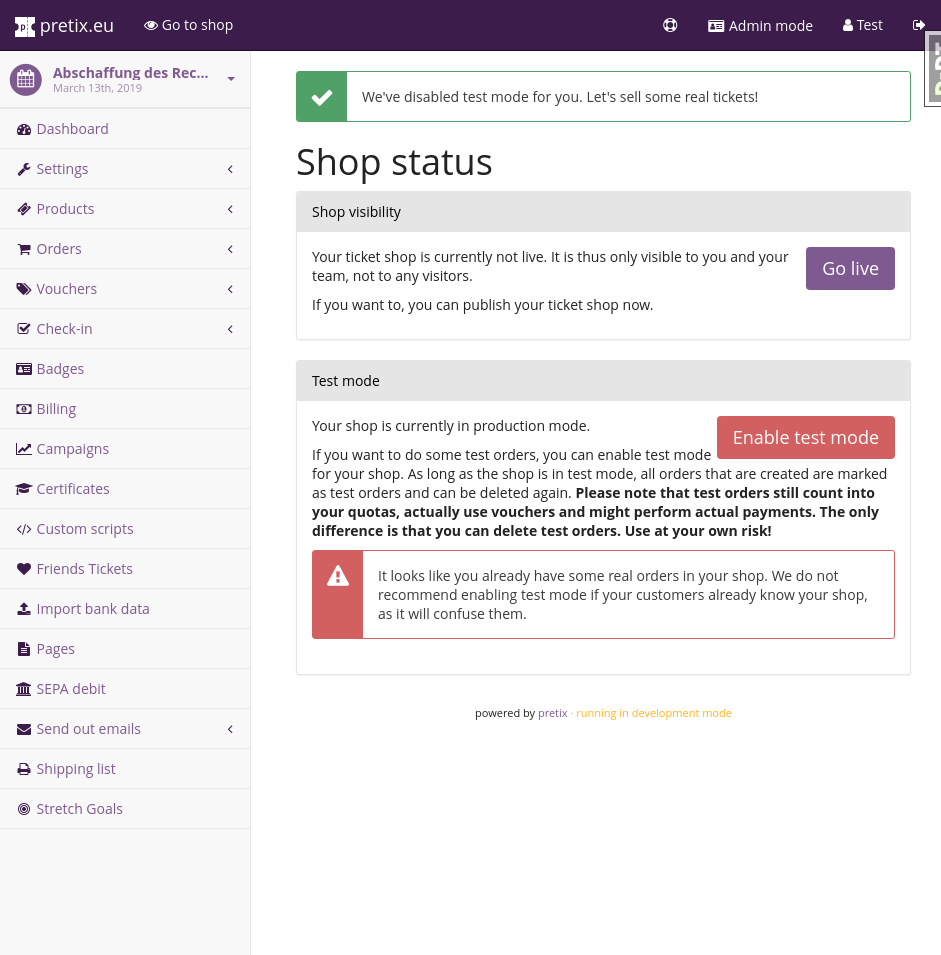Follow the Go to shop link

tap(188, 26)
